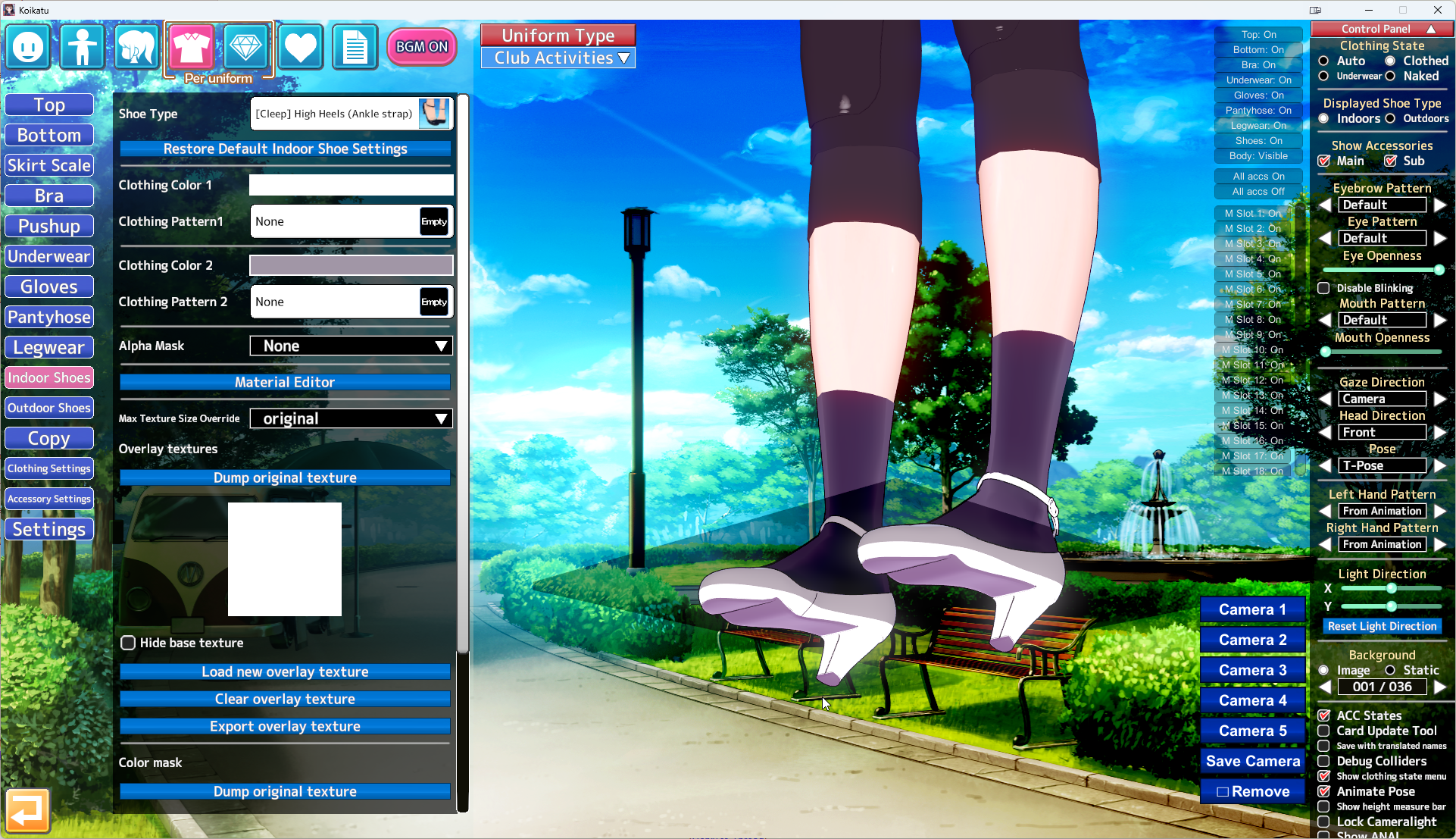Next Left Hand Pattern arrow
Screen dimensions: 1456x839
[x=1440, y=511]
